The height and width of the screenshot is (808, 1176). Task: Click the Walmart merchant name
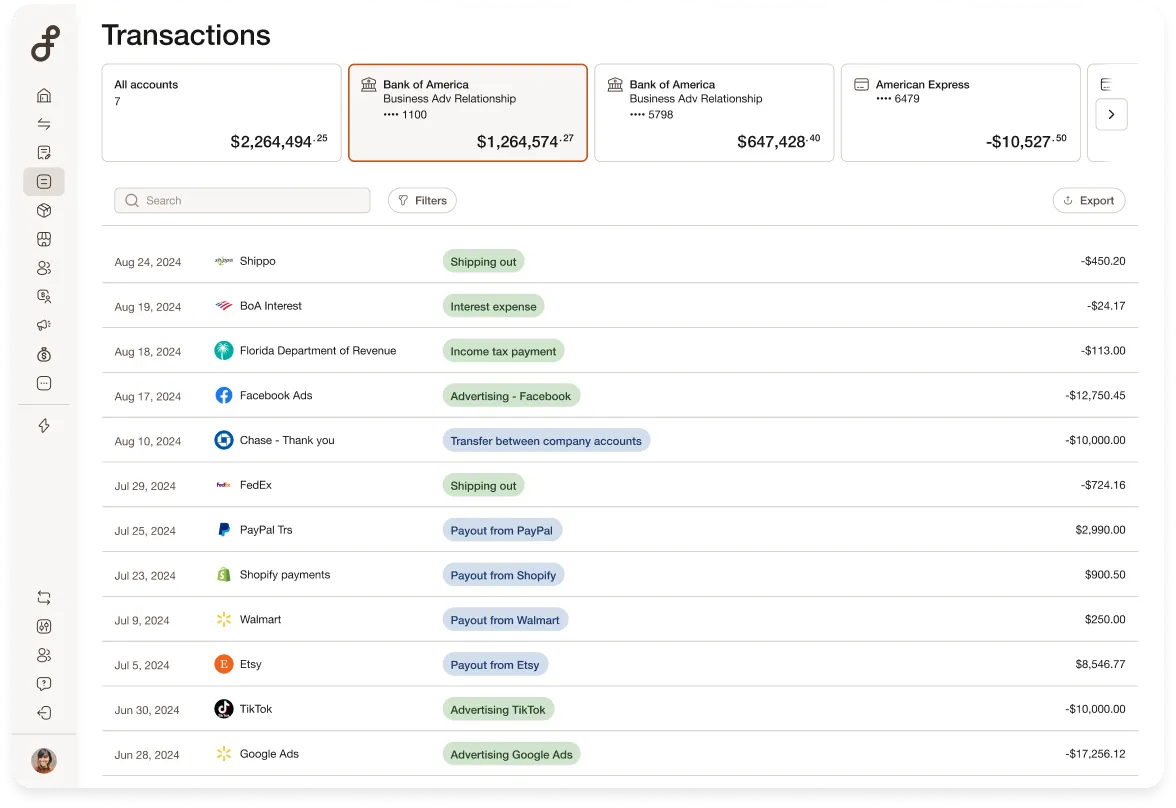tap(260, 620)
